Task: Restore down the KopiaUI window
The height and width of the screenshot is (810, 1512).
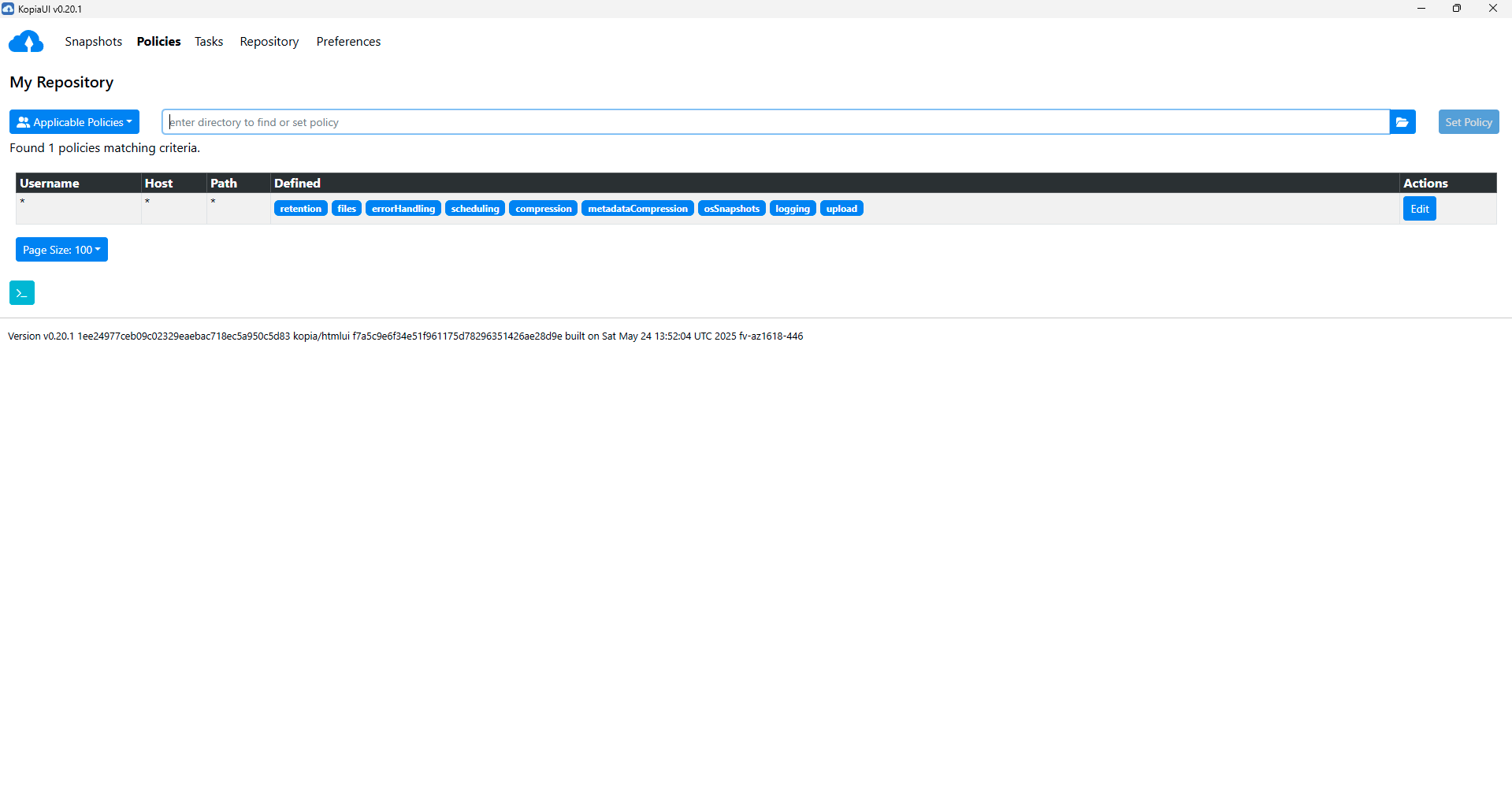Action: click(1457, 9)
